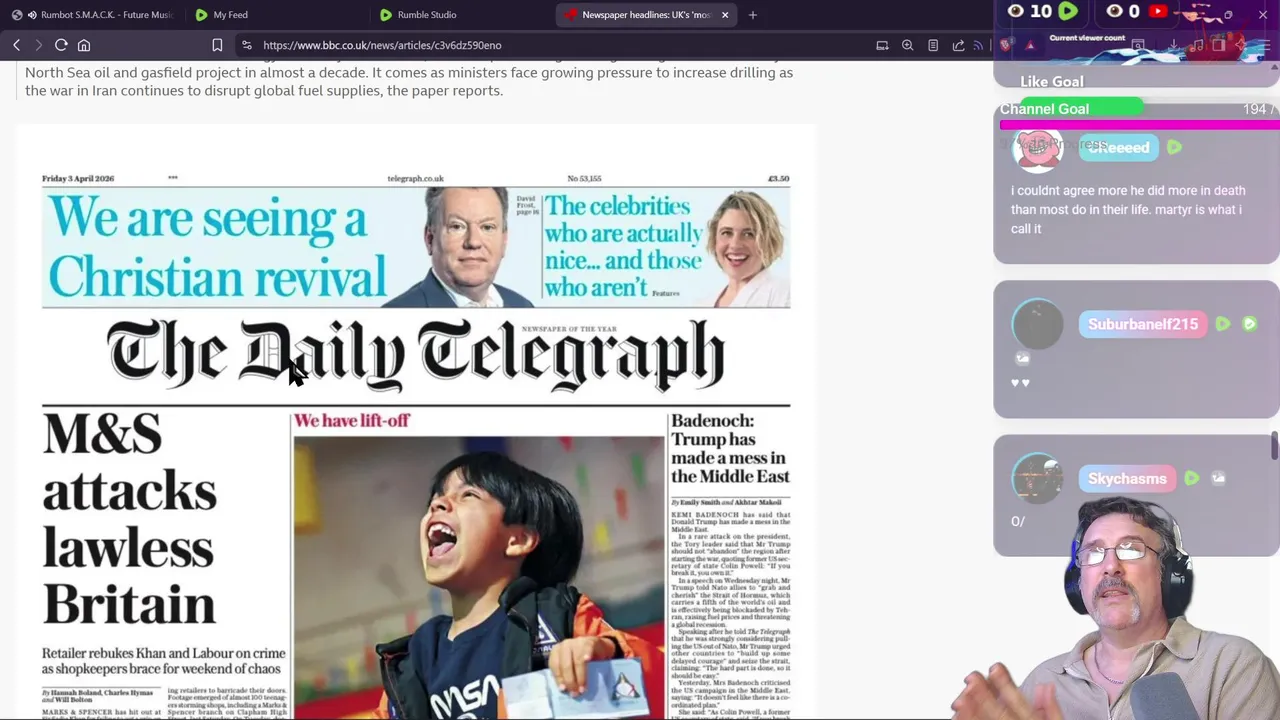Click the browser forward arrow
The width and height of the screenshot is (1280, 720).
click(x=39, y=45)
